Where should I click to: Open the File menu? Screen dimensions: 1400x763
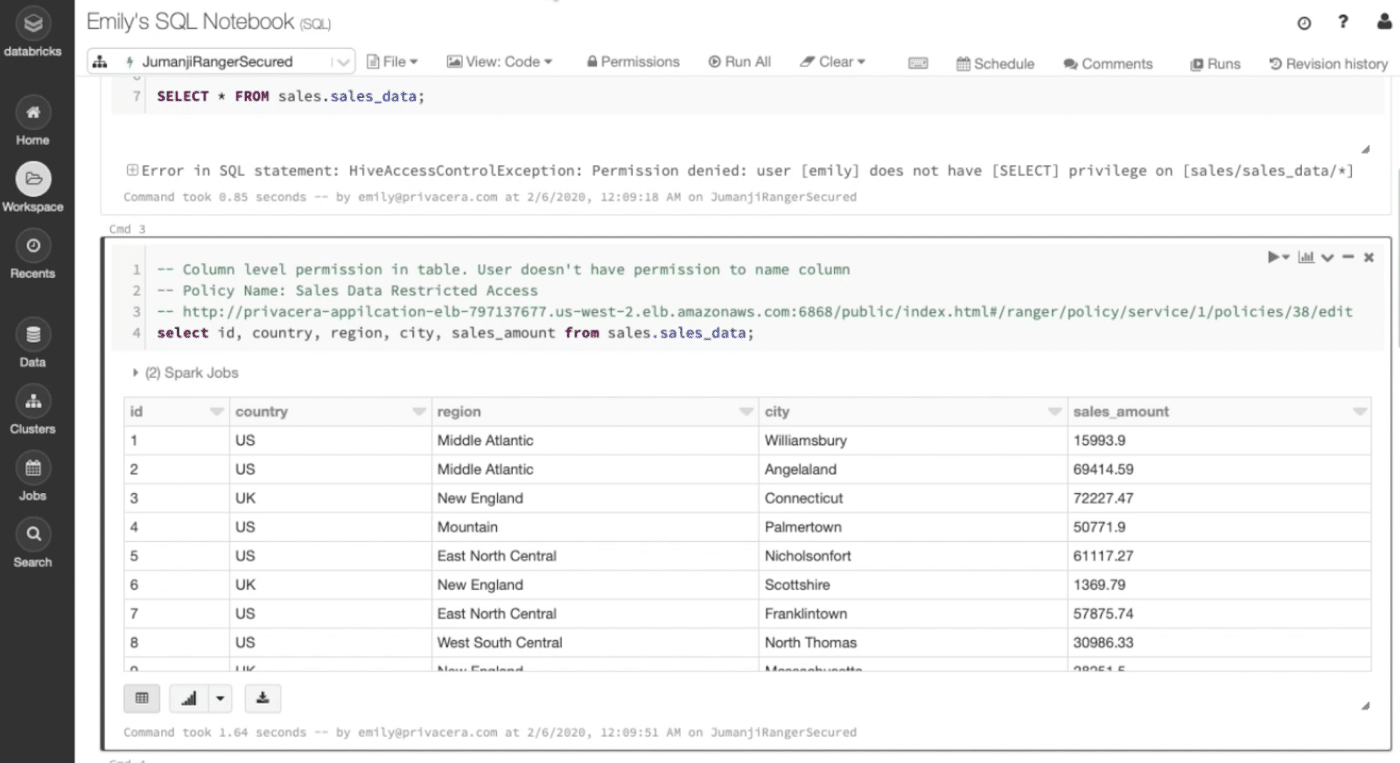(393, 62)
